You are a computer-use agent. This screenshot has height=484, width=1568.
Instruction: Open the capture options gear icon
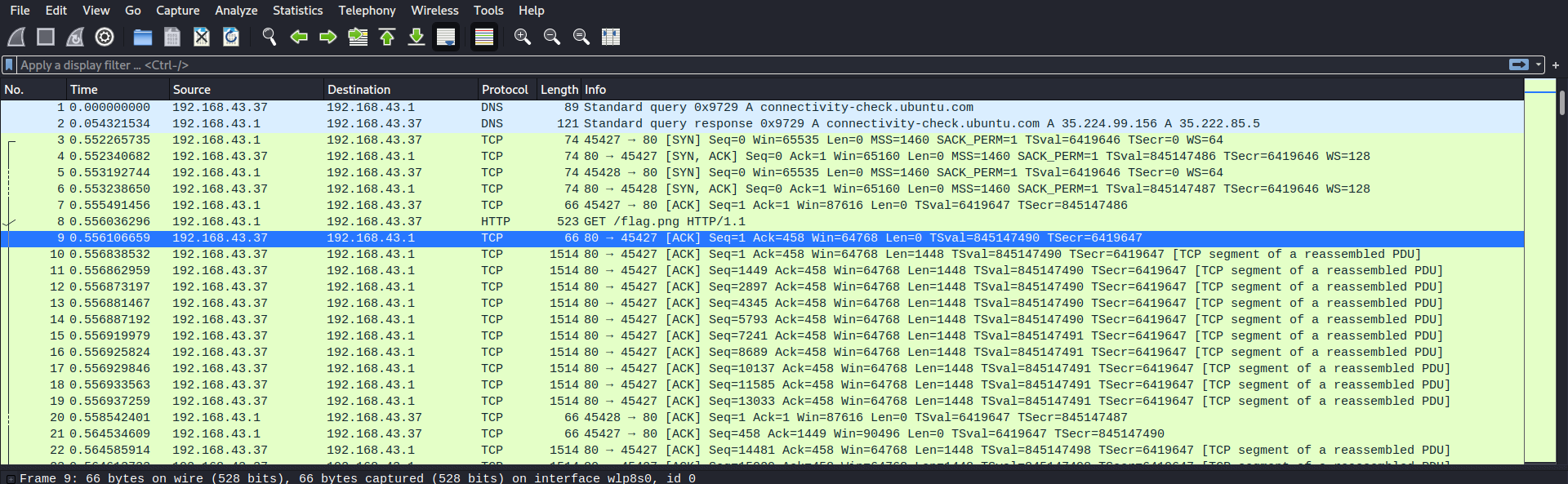click(105, 37)
